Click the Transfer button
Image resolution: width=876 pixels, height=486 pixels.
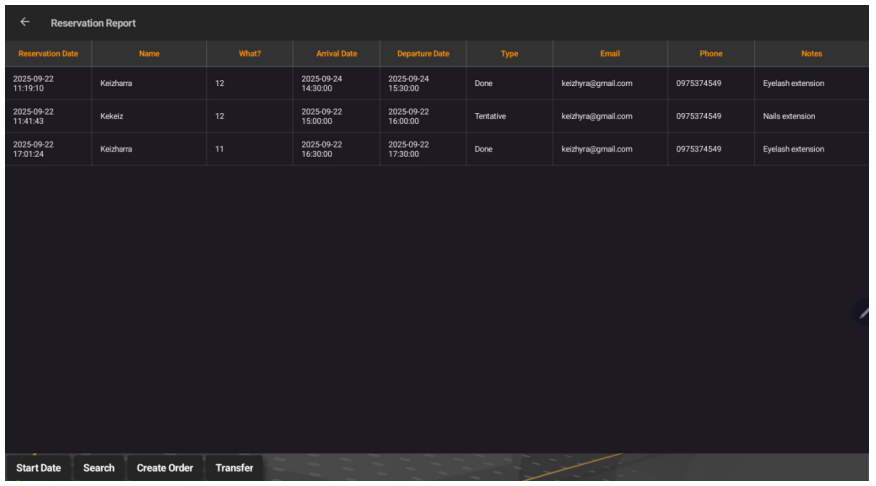[234, 468]
